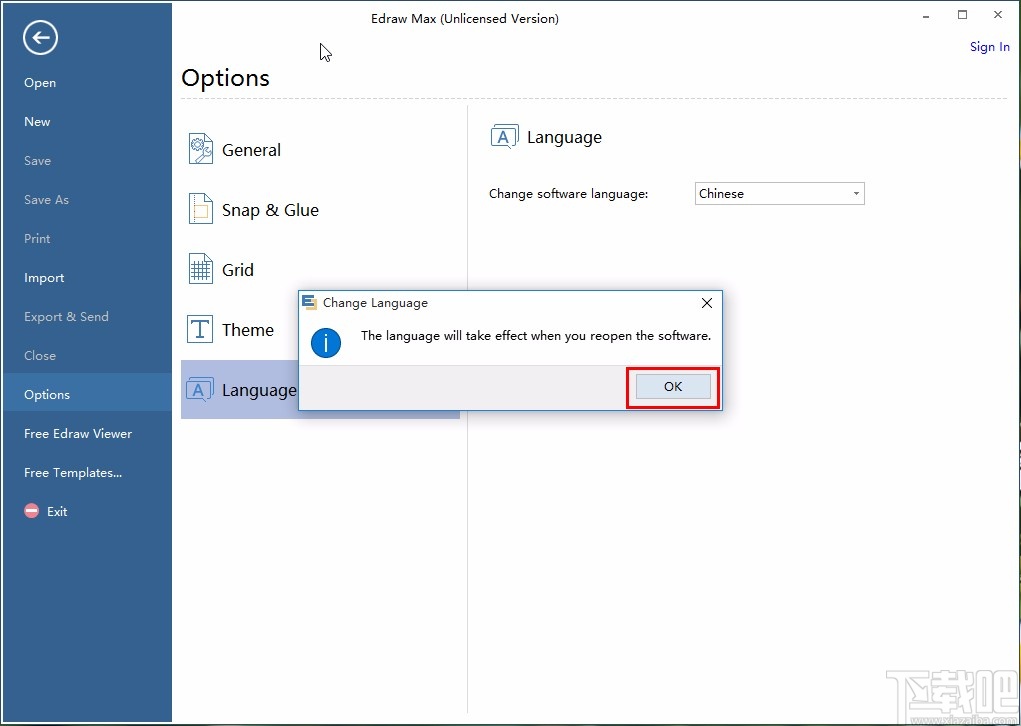This screenshot has width=1021, height=726.
Task: Choose Print in the sidebar
Action: (37, 239)
